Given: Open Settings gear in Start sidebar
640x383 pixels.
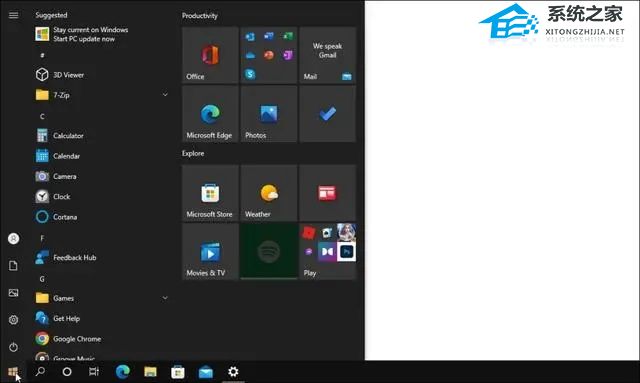Looking at the screenshot, I should [x=13, y=320].
